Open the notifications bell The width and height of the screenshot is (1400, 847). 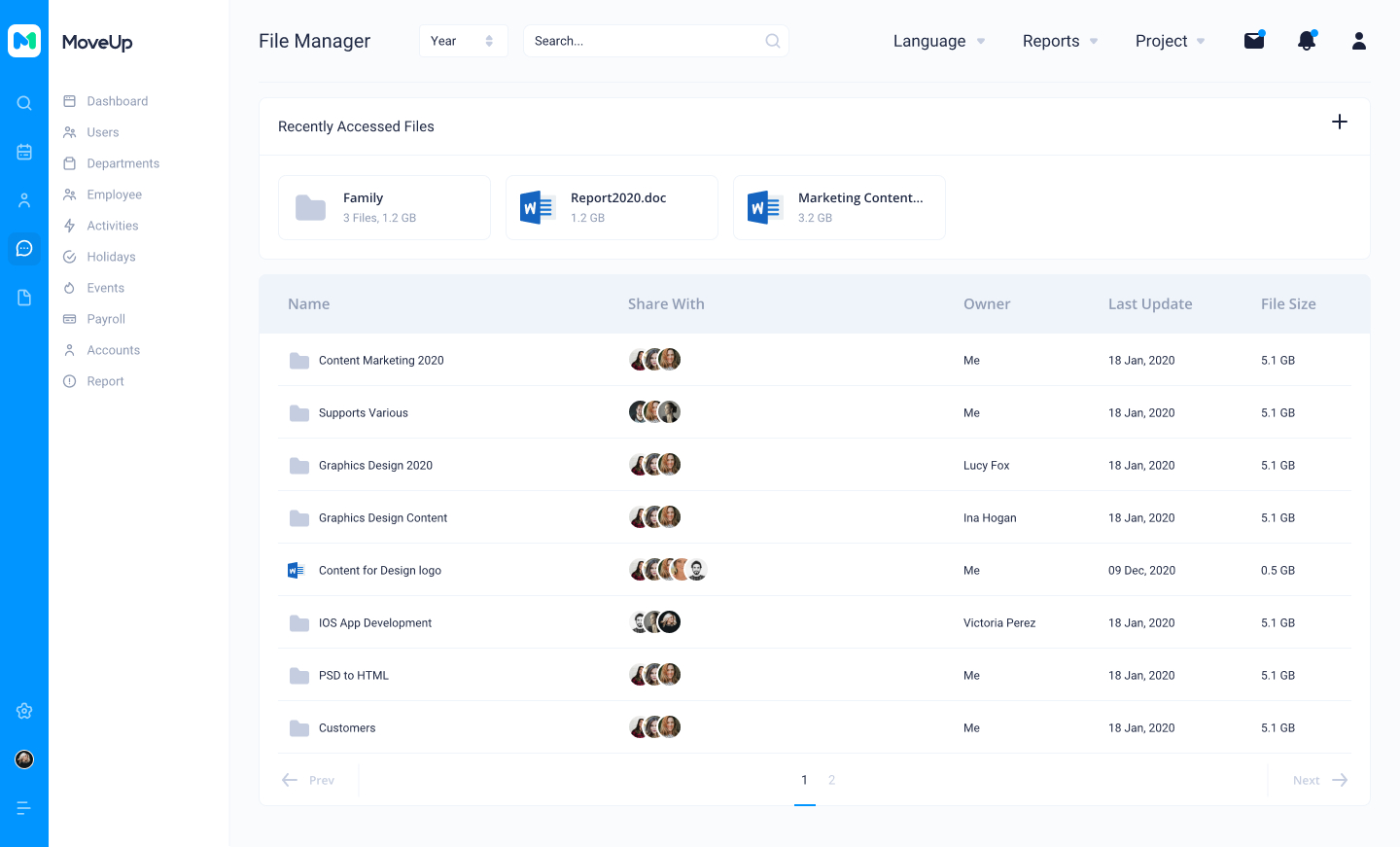1307,41
